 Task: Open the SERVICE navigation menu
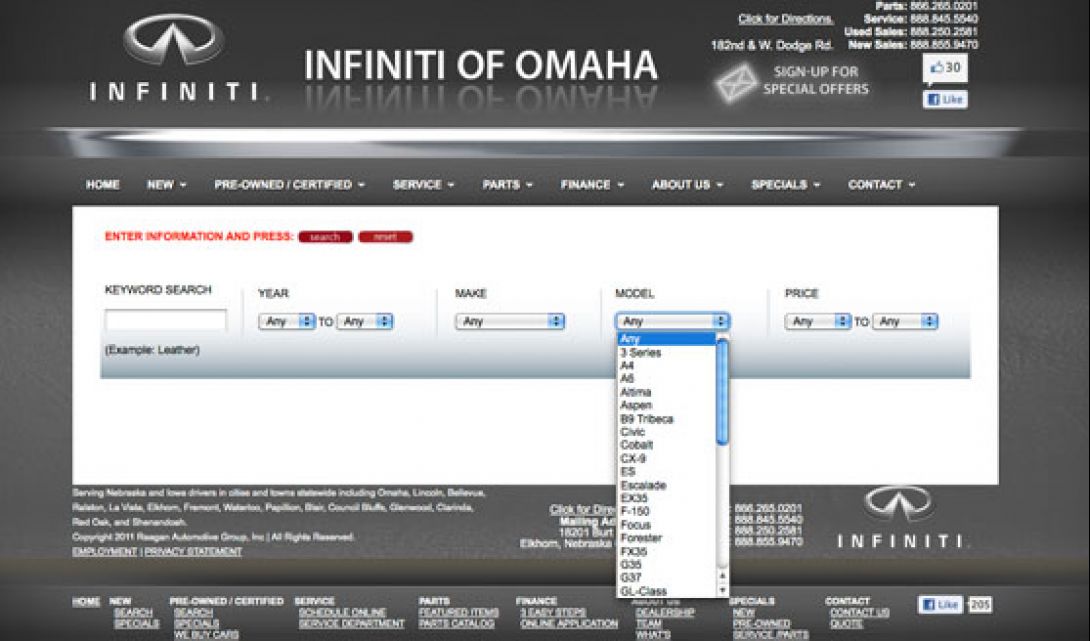pyautogui.click(x=423, y=184)
